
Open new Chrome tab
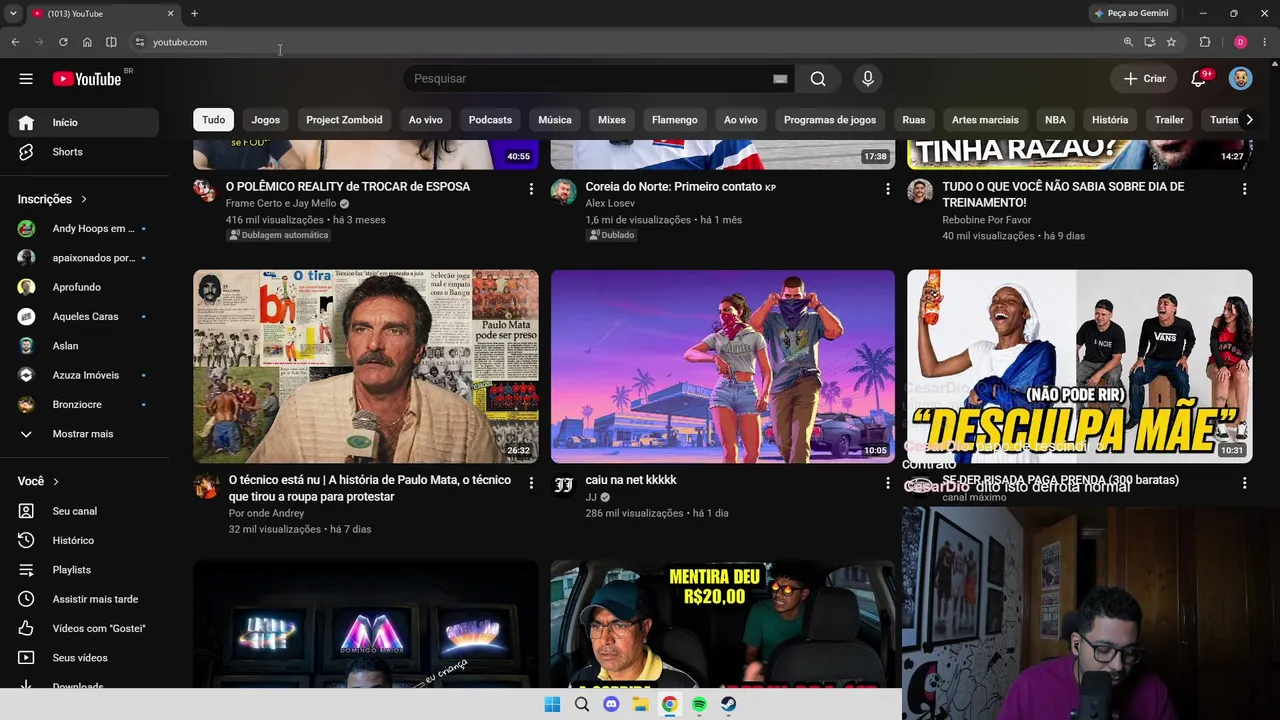pos(194,14)
